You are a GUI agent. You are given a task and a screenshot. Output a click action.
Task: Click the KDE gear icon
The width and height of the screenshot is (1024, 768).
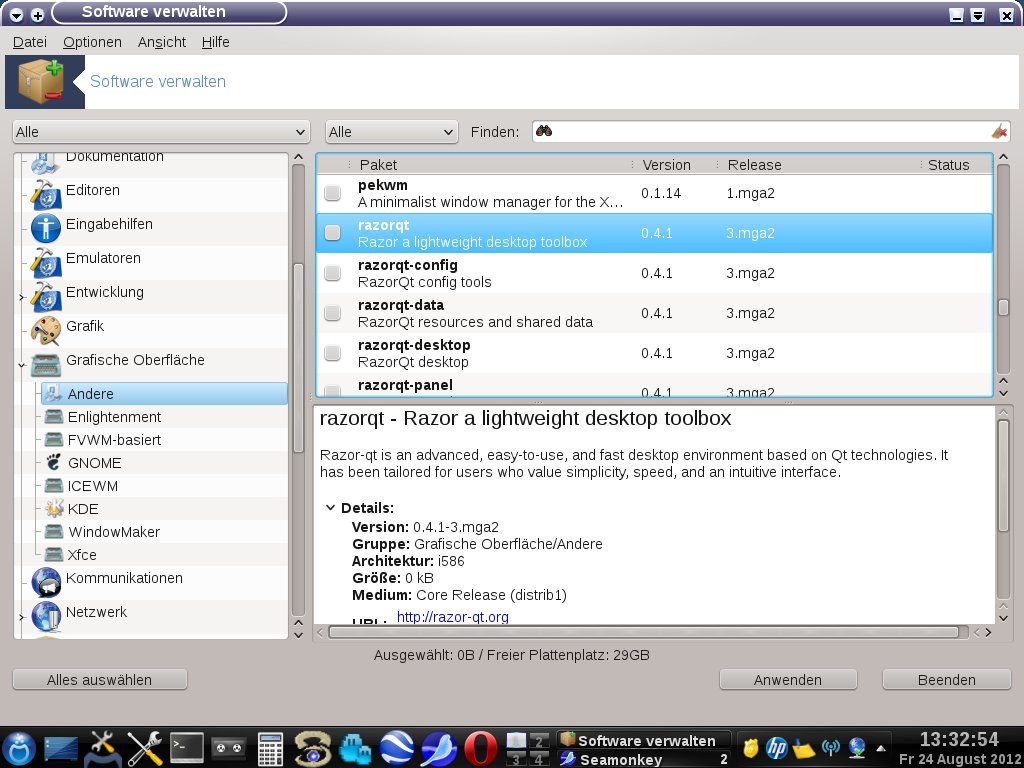click(54, 508)
